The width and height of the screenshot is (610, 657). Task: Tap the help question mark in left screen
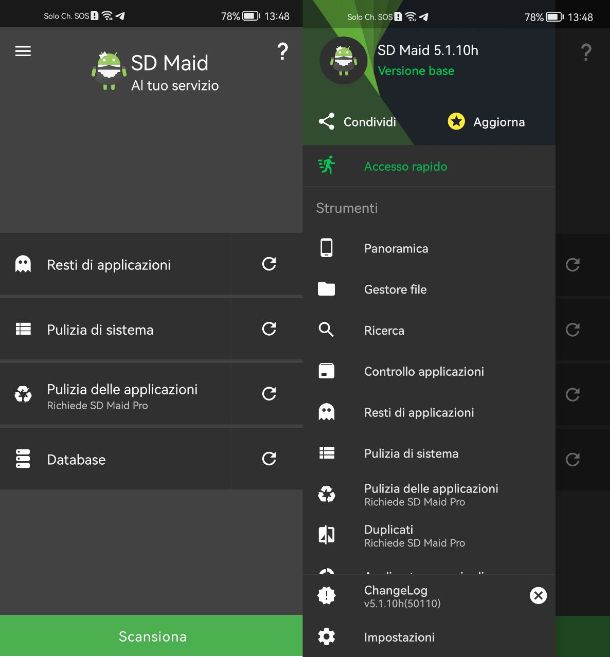pos(283,52)
